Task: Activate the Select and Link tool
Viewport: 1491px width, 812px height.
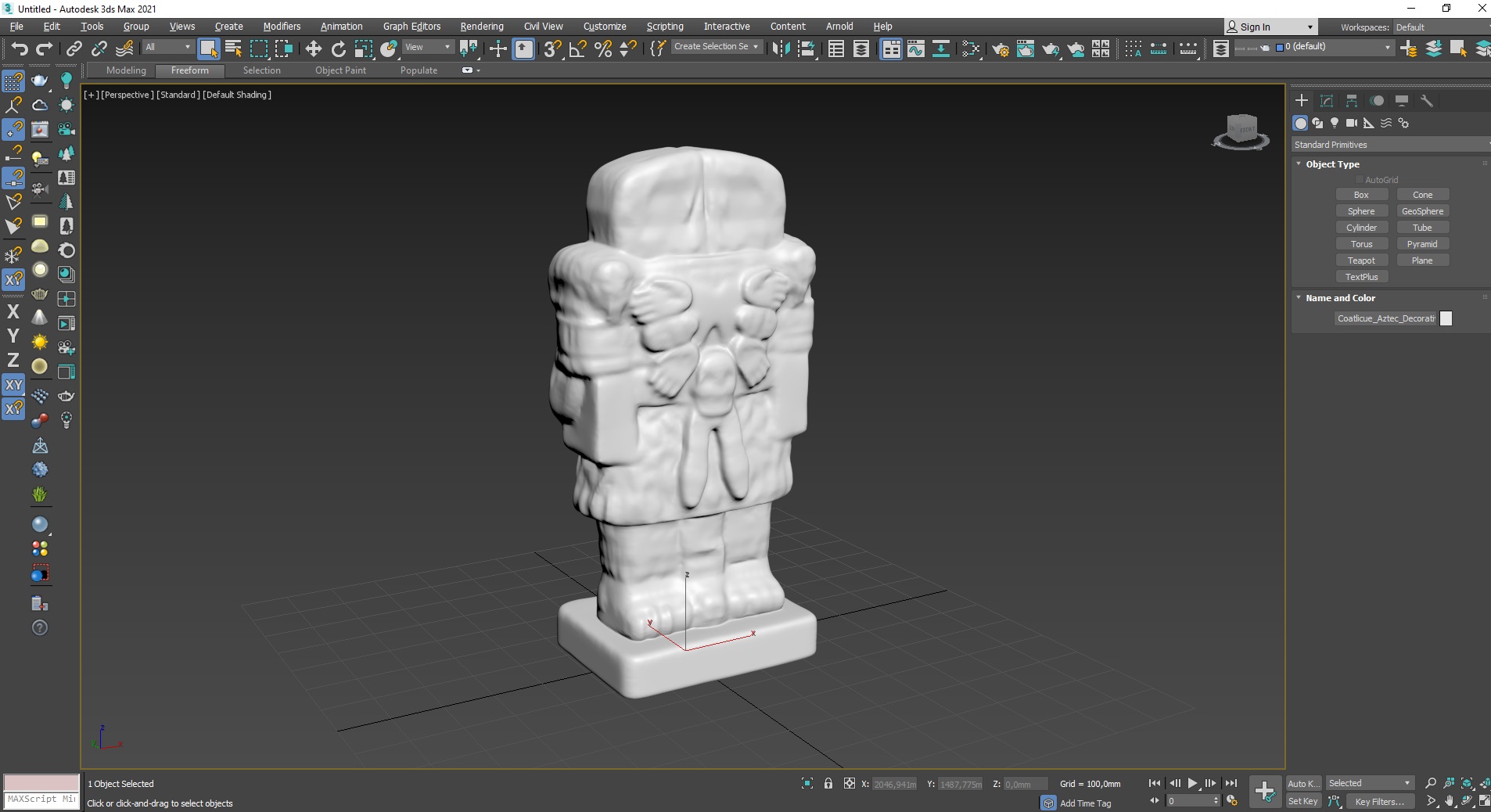Action: coord(74,49)
